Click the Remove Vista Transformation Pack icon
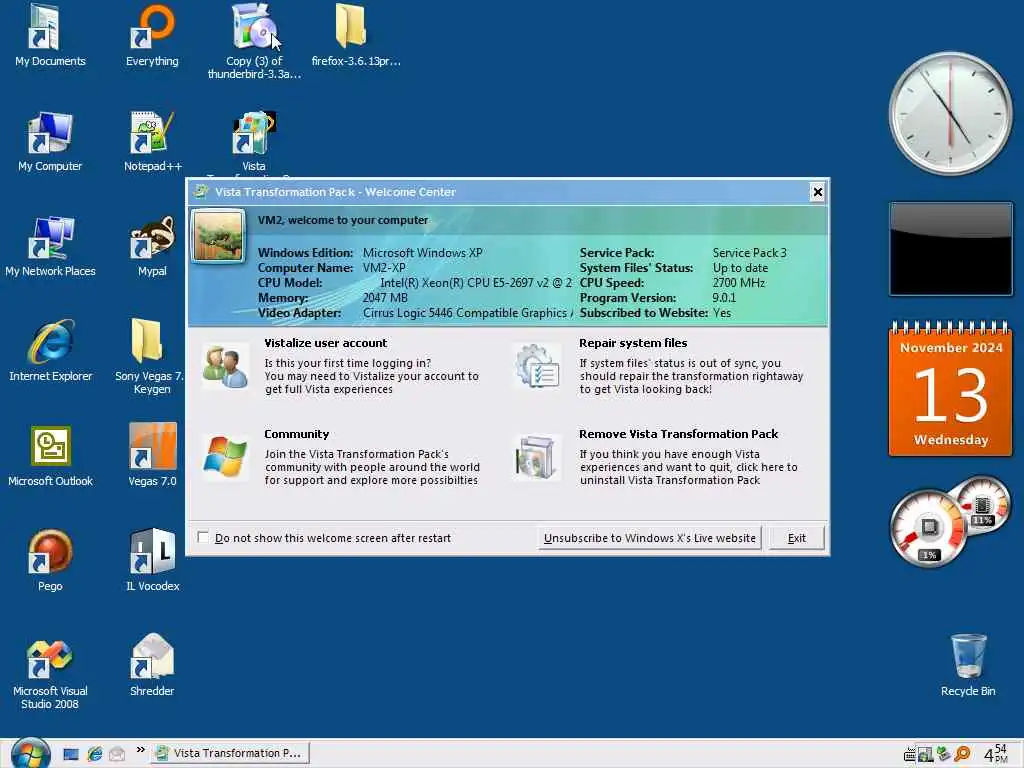This screenshot has height=768, width=1024. point(536,457)
